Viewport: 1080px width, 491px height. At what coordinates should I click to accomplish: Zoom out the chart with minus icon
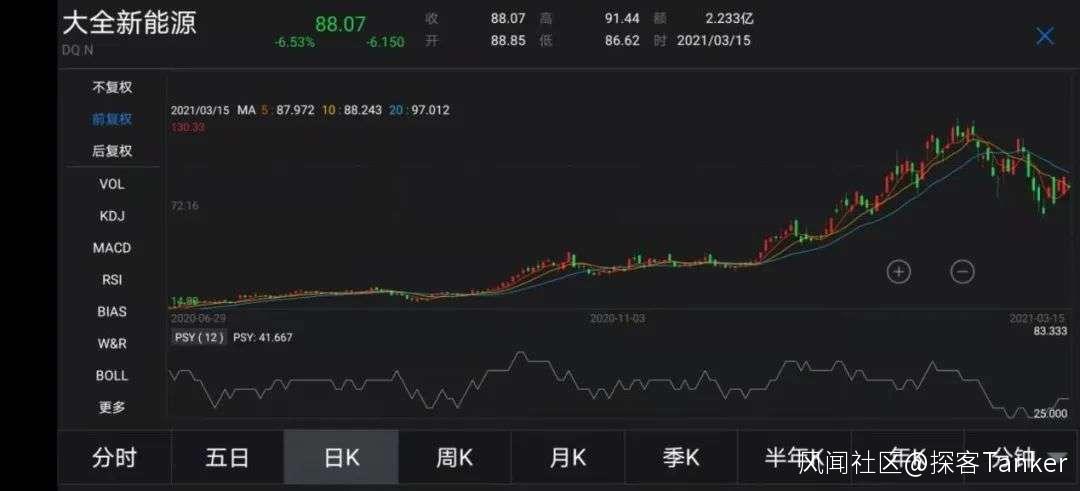click(962, 271)
